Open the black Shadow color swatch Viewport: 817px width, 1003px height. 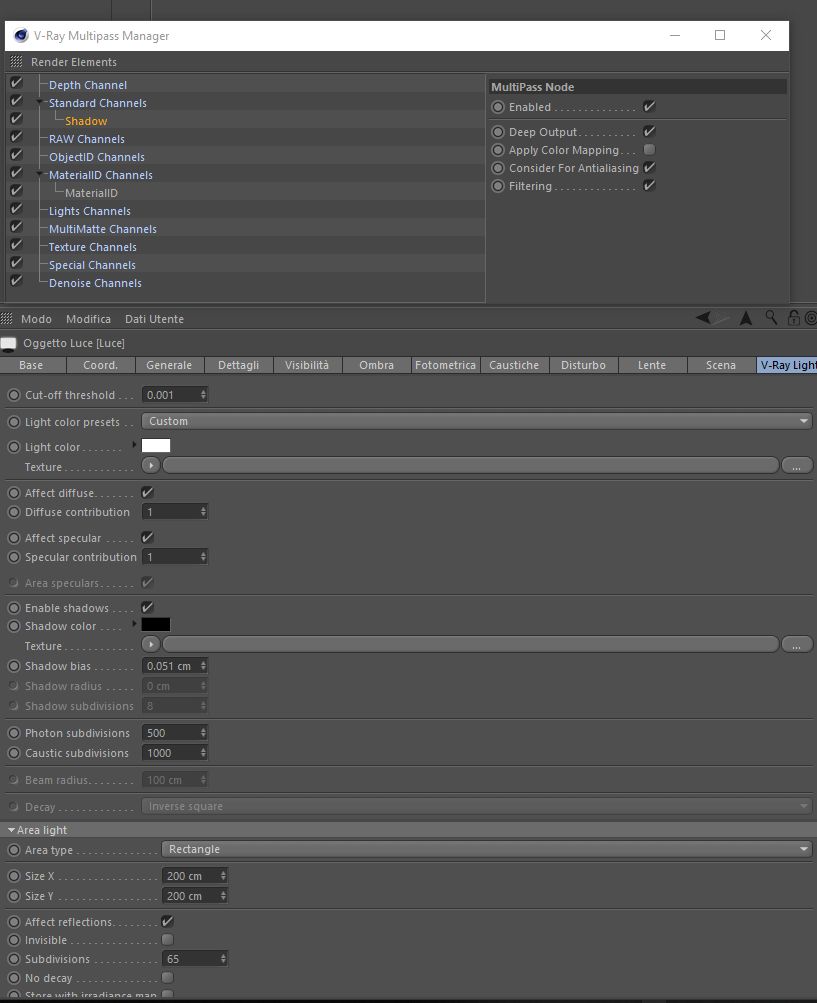point(156,625)
